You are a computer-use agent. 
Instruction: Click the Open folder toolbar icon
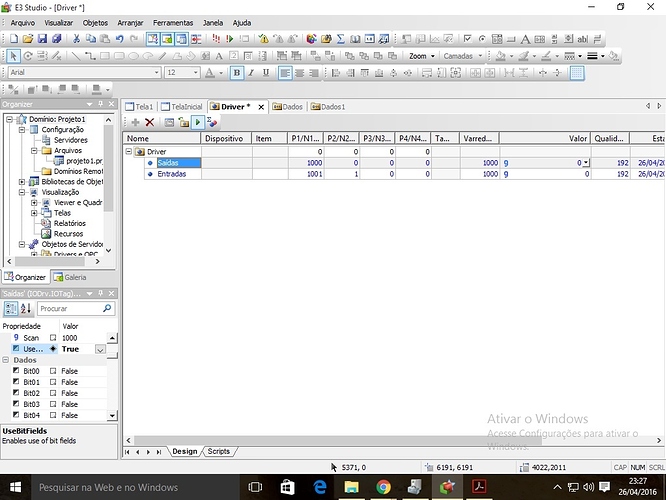tap(28, 39)
